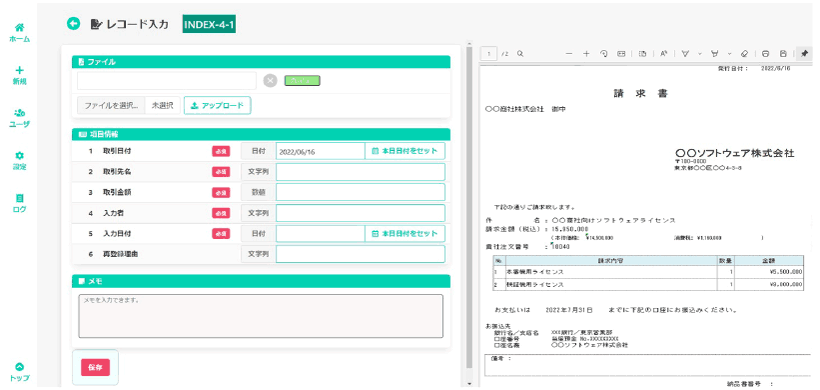This screenshot has width=820, height=390.
Task: Go back using the circular arrow icon
Action: (x=74, y=24)
